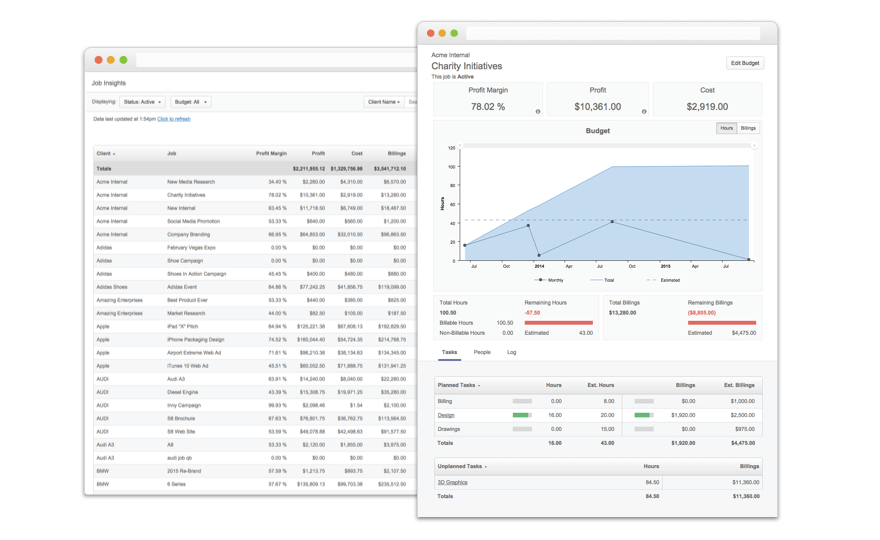
Task: Click the Total legend entry
Action: (602, 280)
